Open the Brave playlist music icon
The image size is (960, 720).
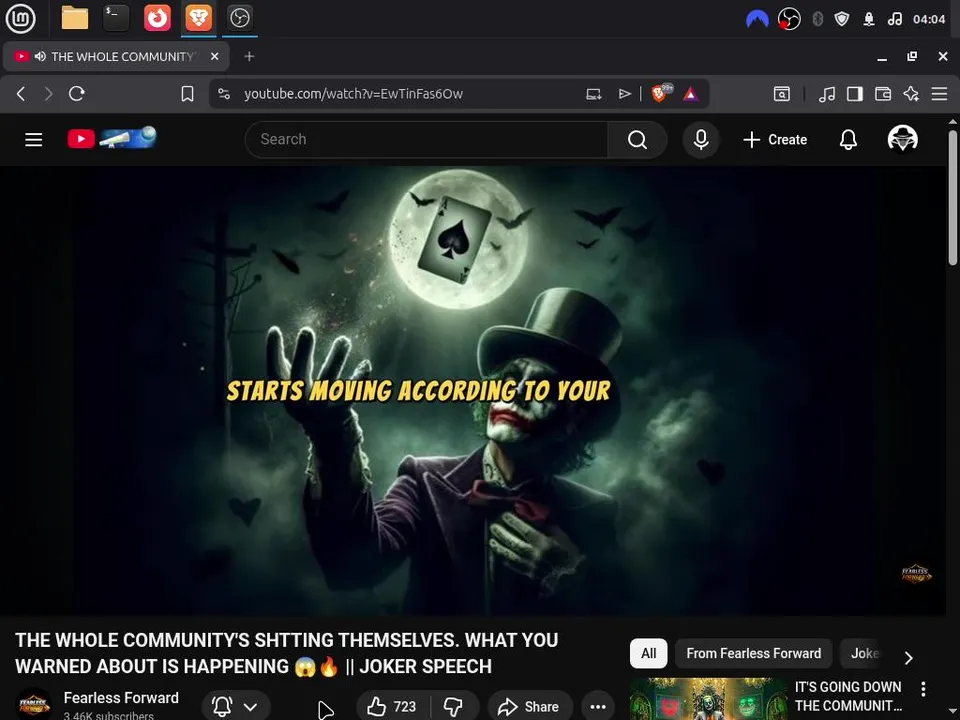pyautogui.click(x=827, y=94)
